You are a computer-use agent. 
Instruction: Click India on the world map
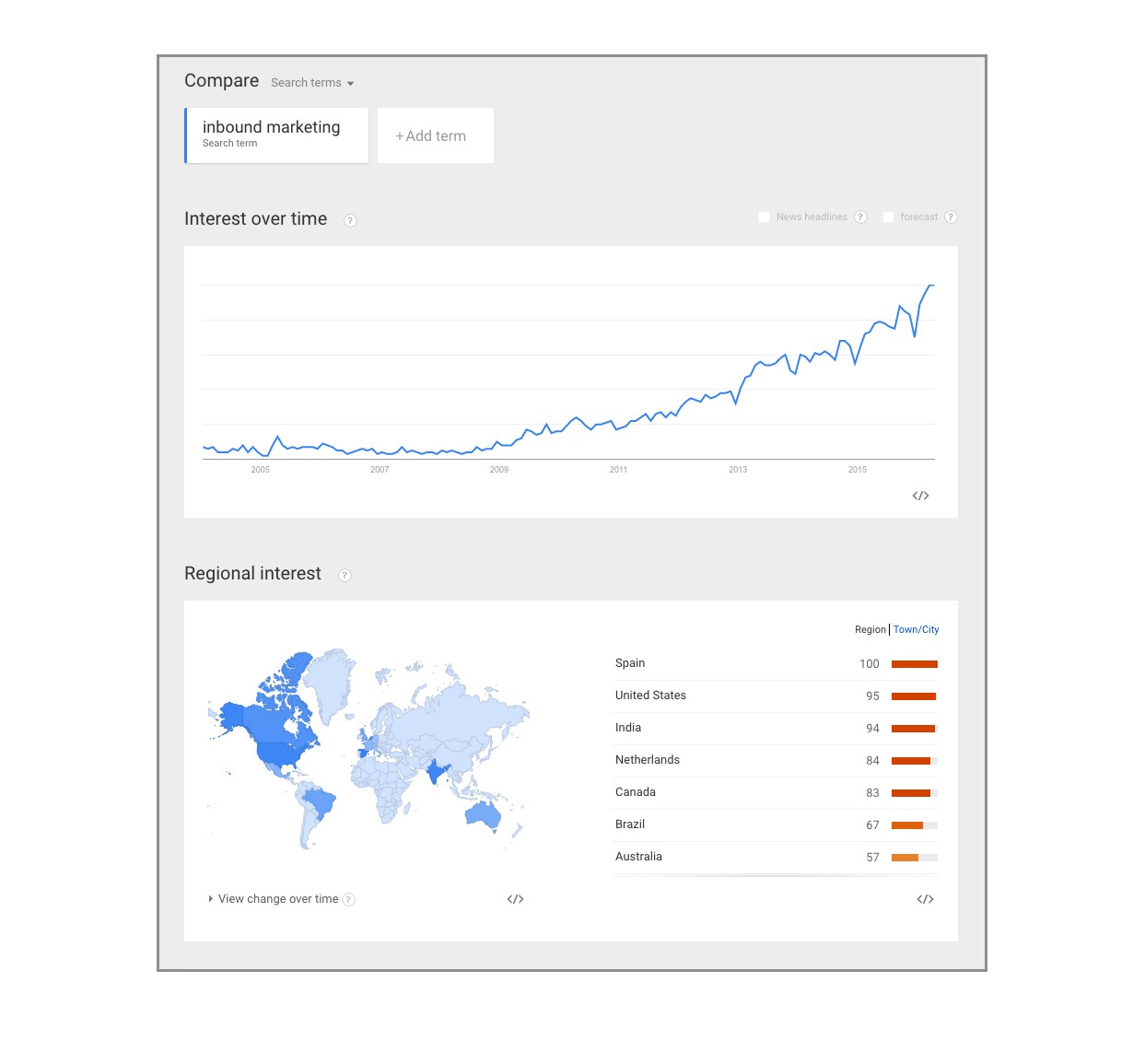pyautogui.click(x=435, y=770)
